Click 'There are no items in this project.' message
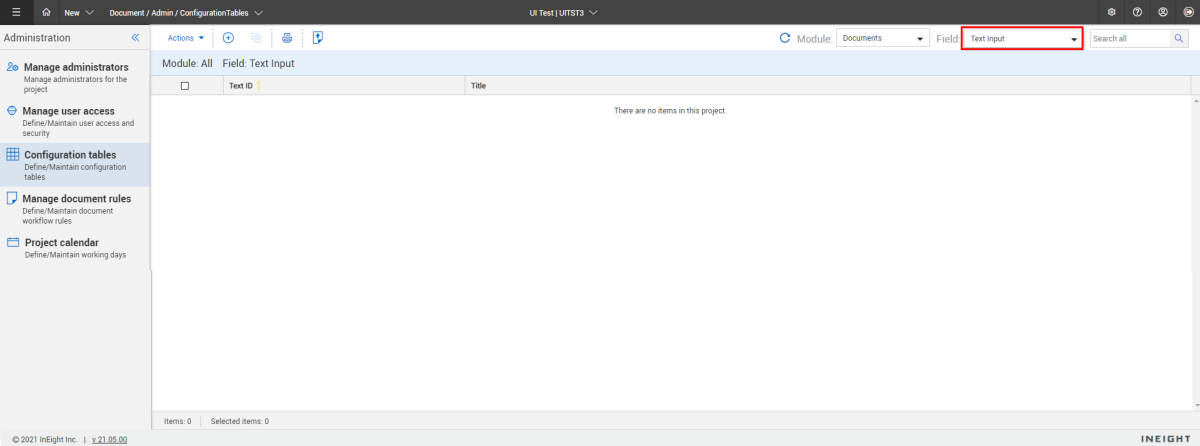The width and height of the screenshot is (1200, 446). [x=670, y=110]
